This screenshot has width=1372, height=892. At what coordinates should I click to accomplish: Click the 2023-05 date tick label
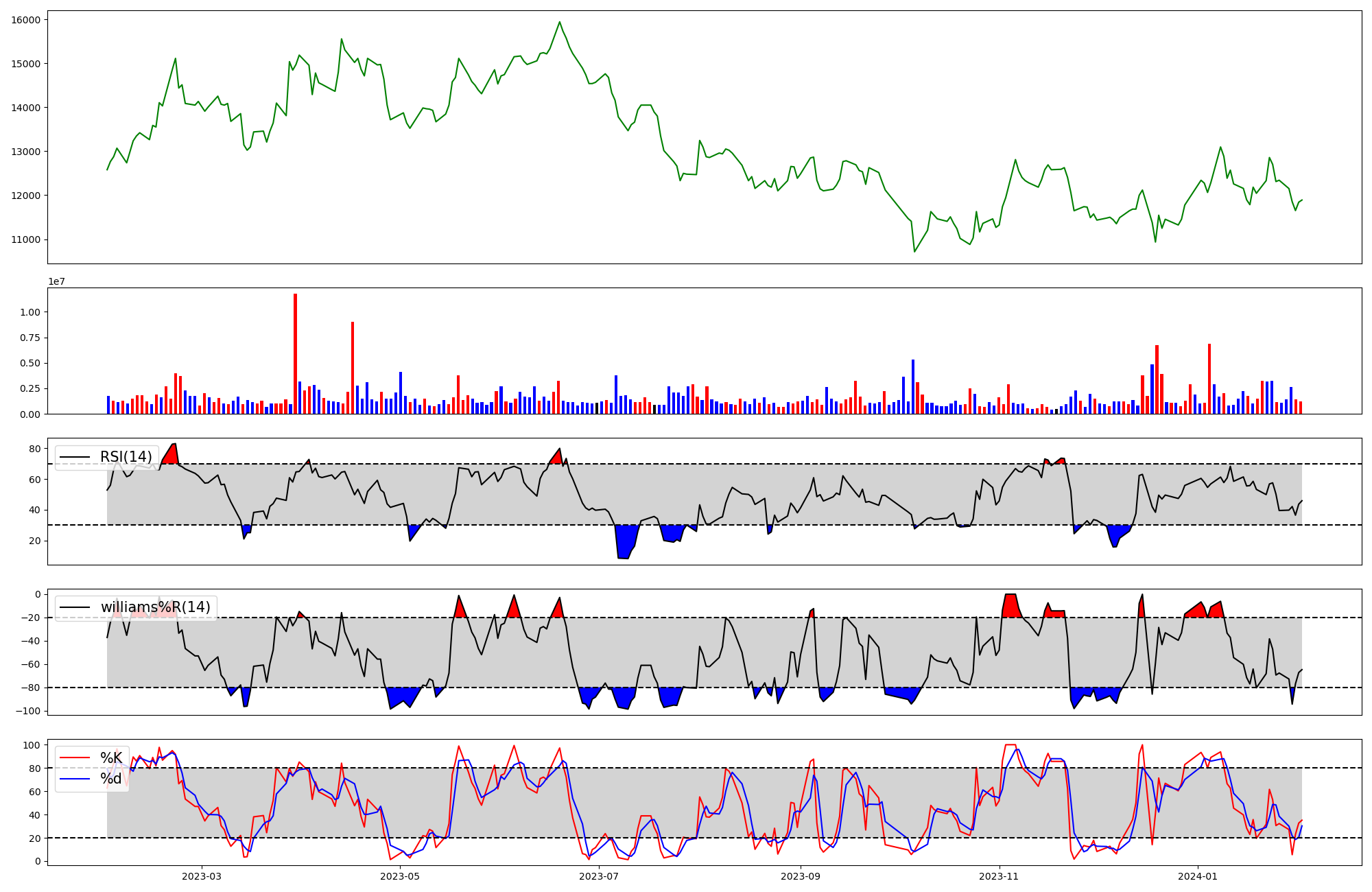pyautogui.click(x=399, y=876)
